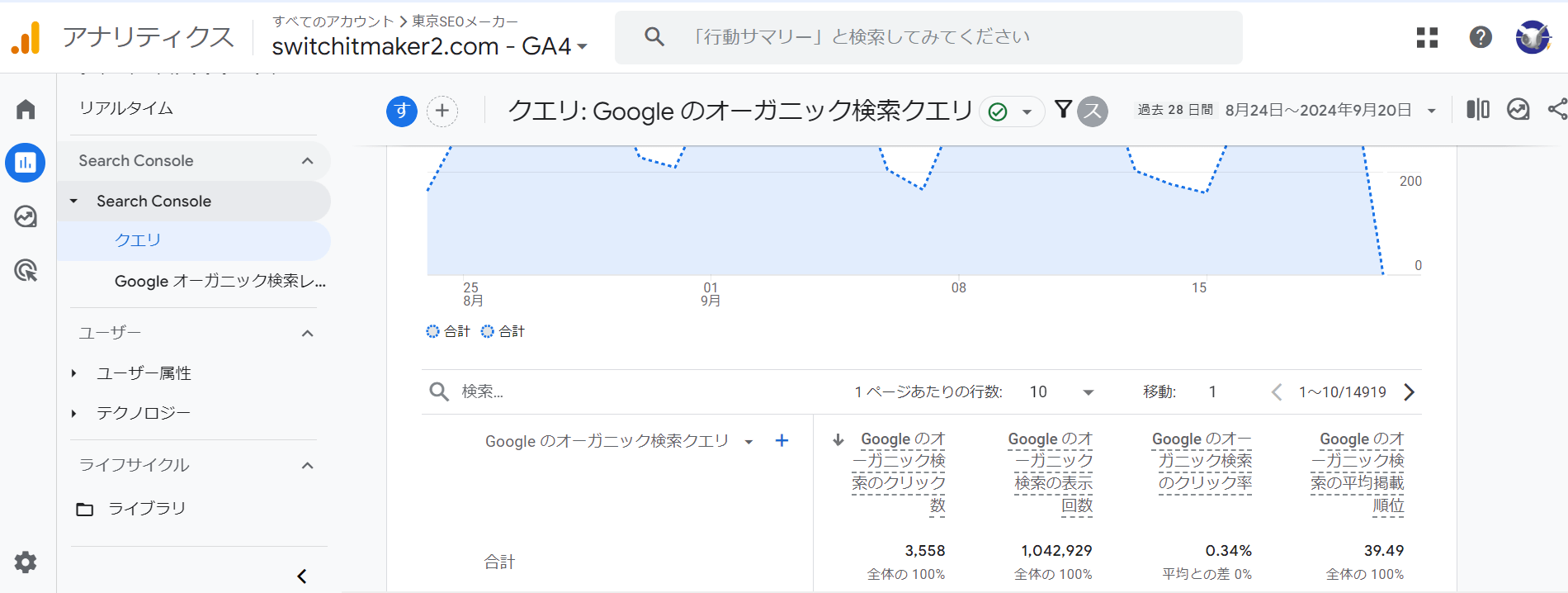Open ライブラリ in sidebar
Viewport: 1568px width, 593px height.
[x=147, y=509]
